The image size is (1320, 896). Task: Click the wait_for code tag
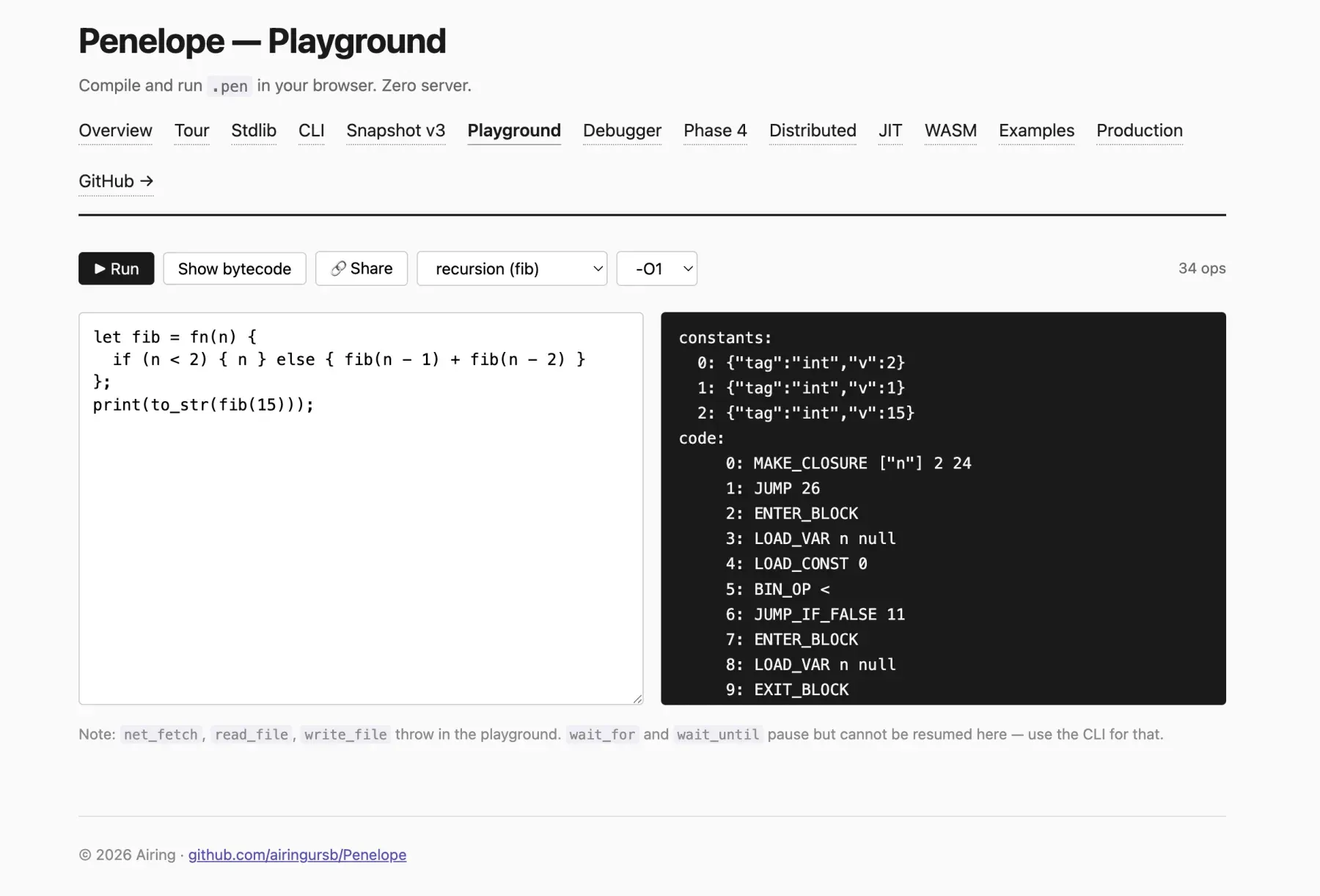(x=602, y=735)
